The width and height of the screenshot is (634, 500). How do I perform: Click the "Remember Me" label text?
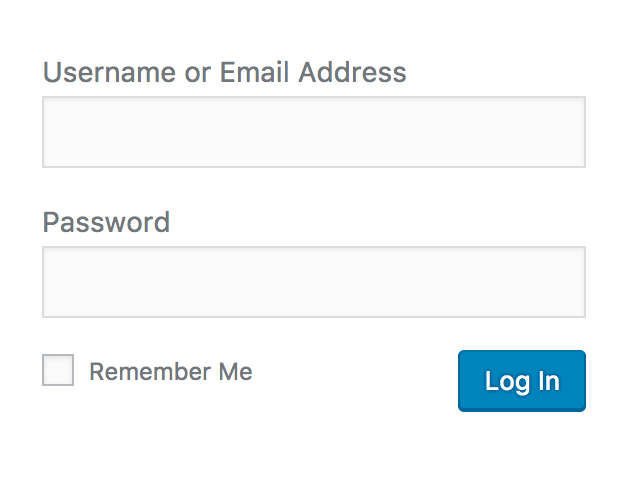tap(170, 372)
